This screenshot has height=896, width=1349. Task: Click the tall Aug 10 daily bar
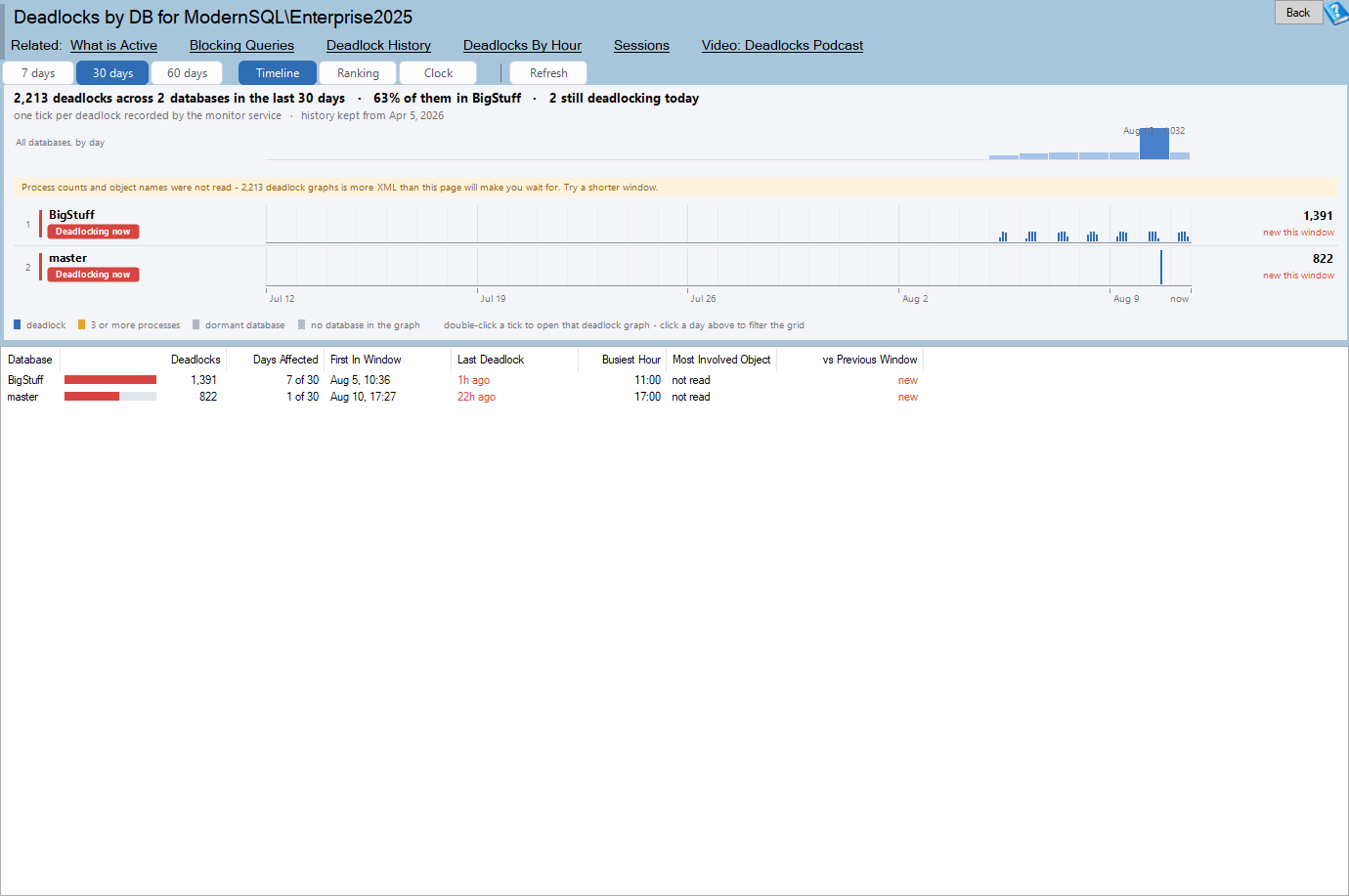[1154, 144]
